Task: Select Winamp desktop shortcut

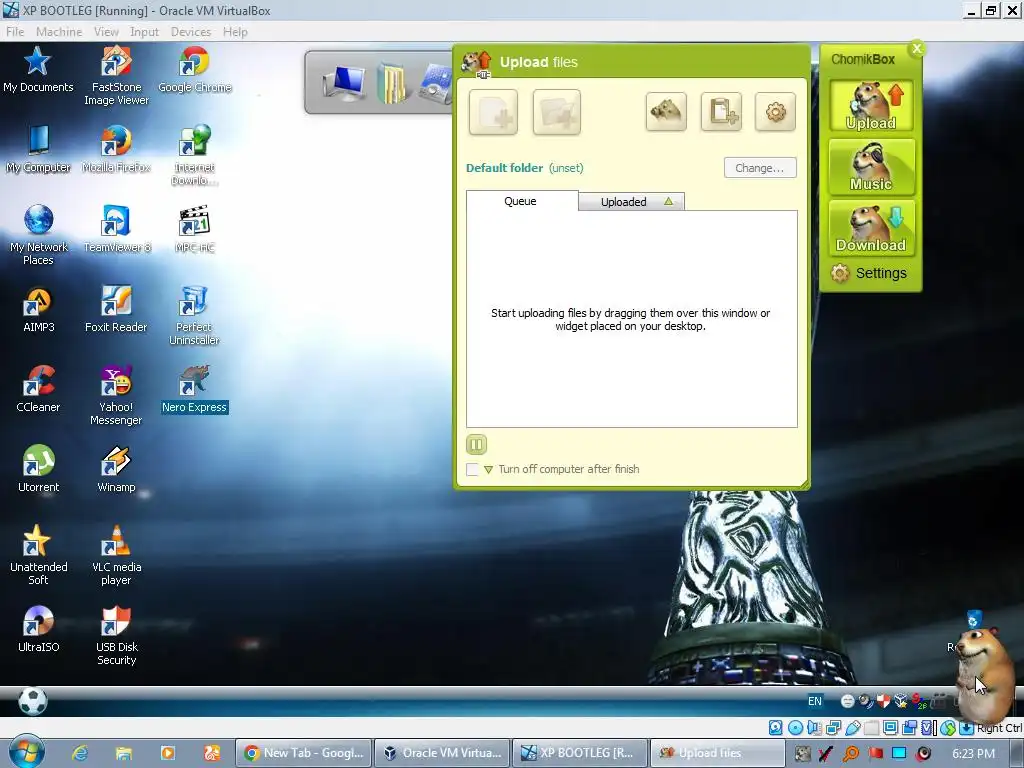Action: pyautogui.click(x=116, y=470)
